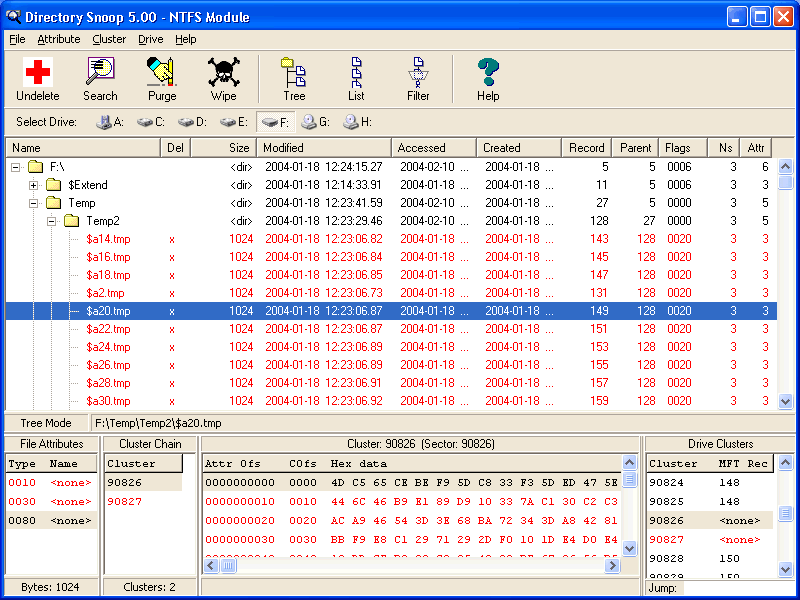
Task: Open the Cluster menu
Action: (x=109, y=39)
